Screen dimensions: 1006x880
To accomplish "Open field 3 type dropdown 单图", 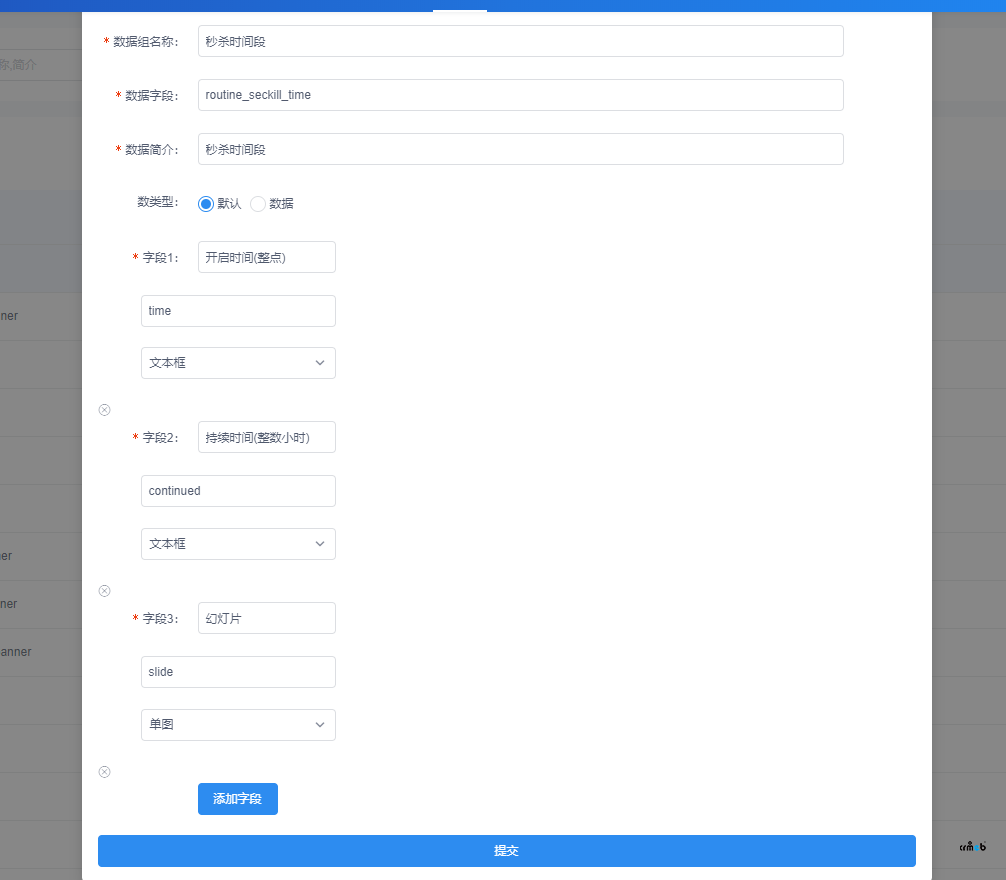I will pos(238,725).
